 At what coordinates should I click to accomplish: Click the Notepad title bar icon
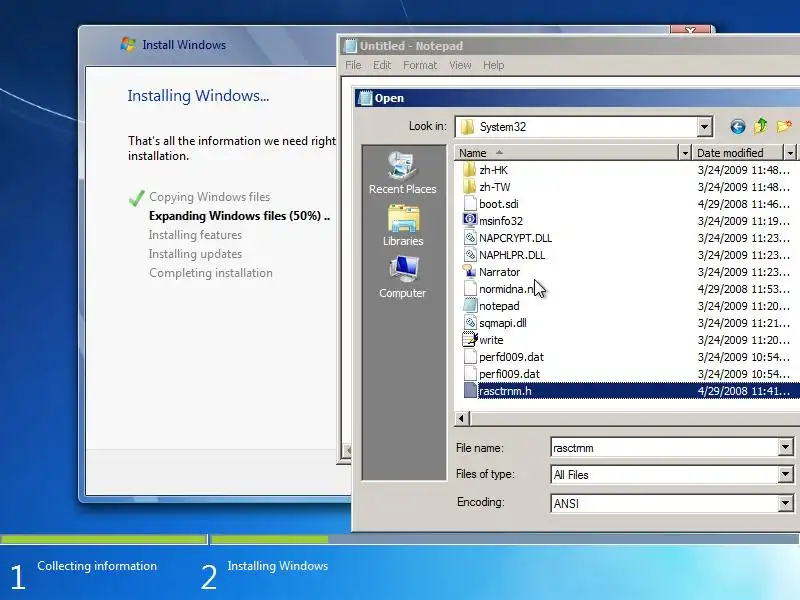[x=351, y=46]
